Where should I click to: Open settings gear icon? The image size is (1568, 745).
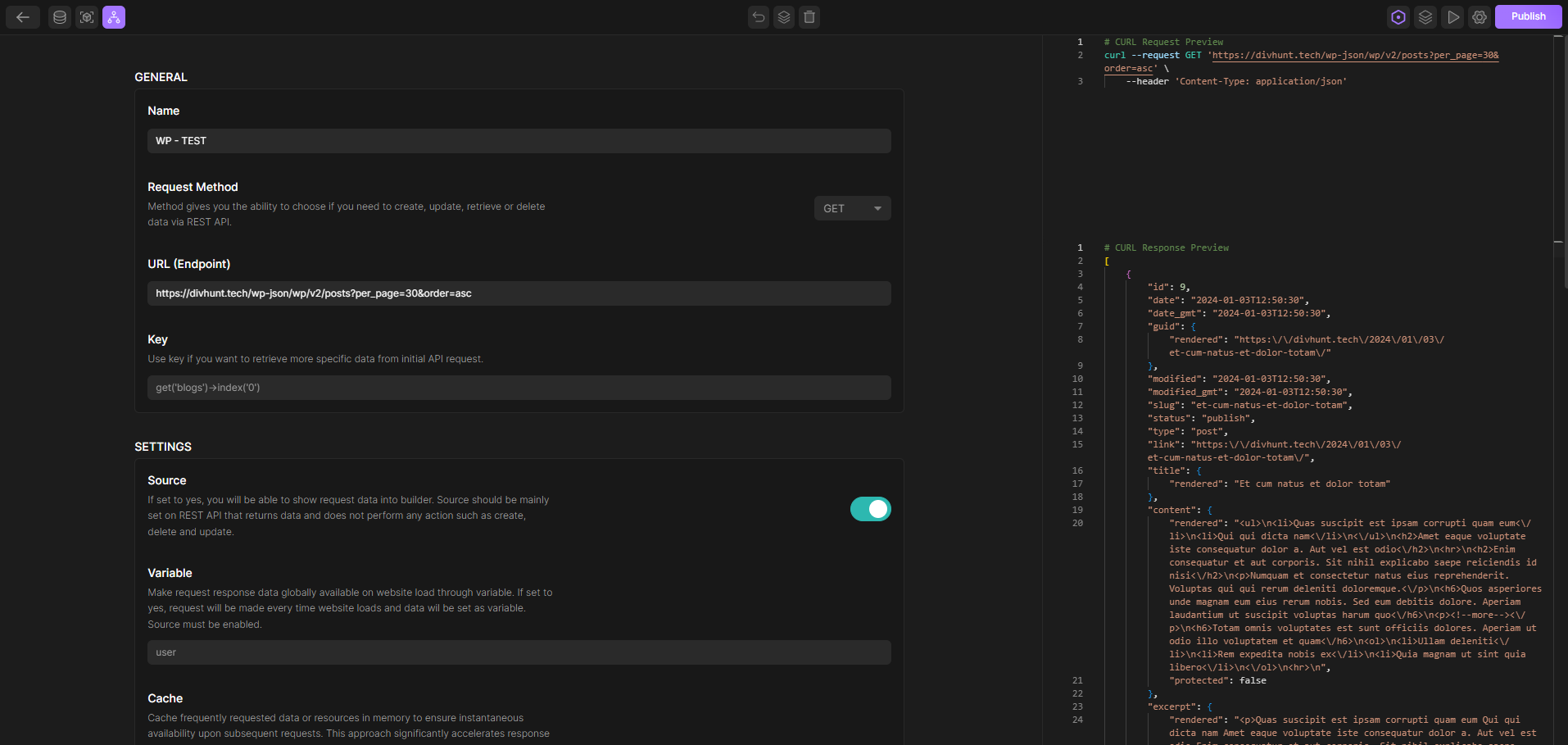pos(1480,17)
